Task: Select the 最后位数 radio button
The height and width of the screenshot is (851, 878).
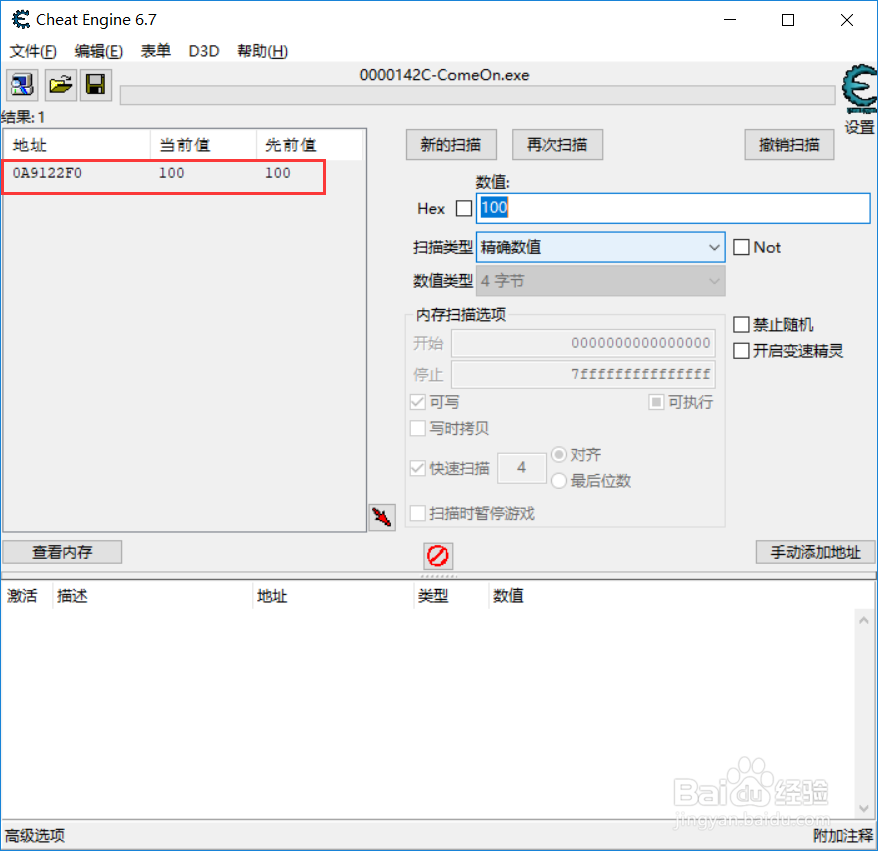Action: pyautogui.click(x=559, y=480)
